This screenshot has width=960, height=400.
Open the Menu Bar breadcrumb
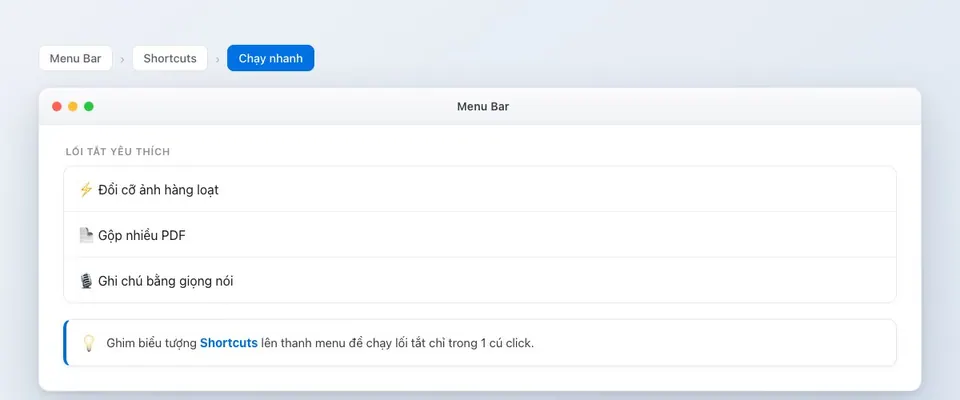tap(75, 58)
